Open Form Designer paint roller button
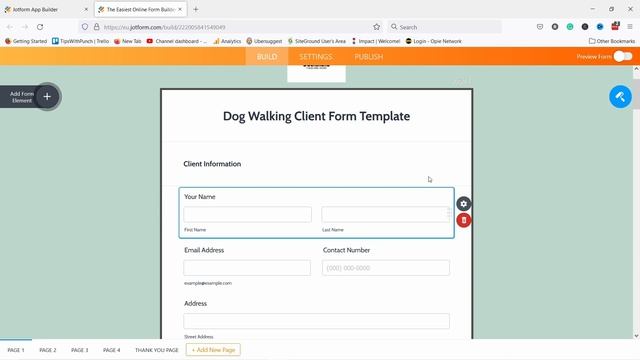The width and height of the screenshot is (640, 360). click(x=620, y=97)
